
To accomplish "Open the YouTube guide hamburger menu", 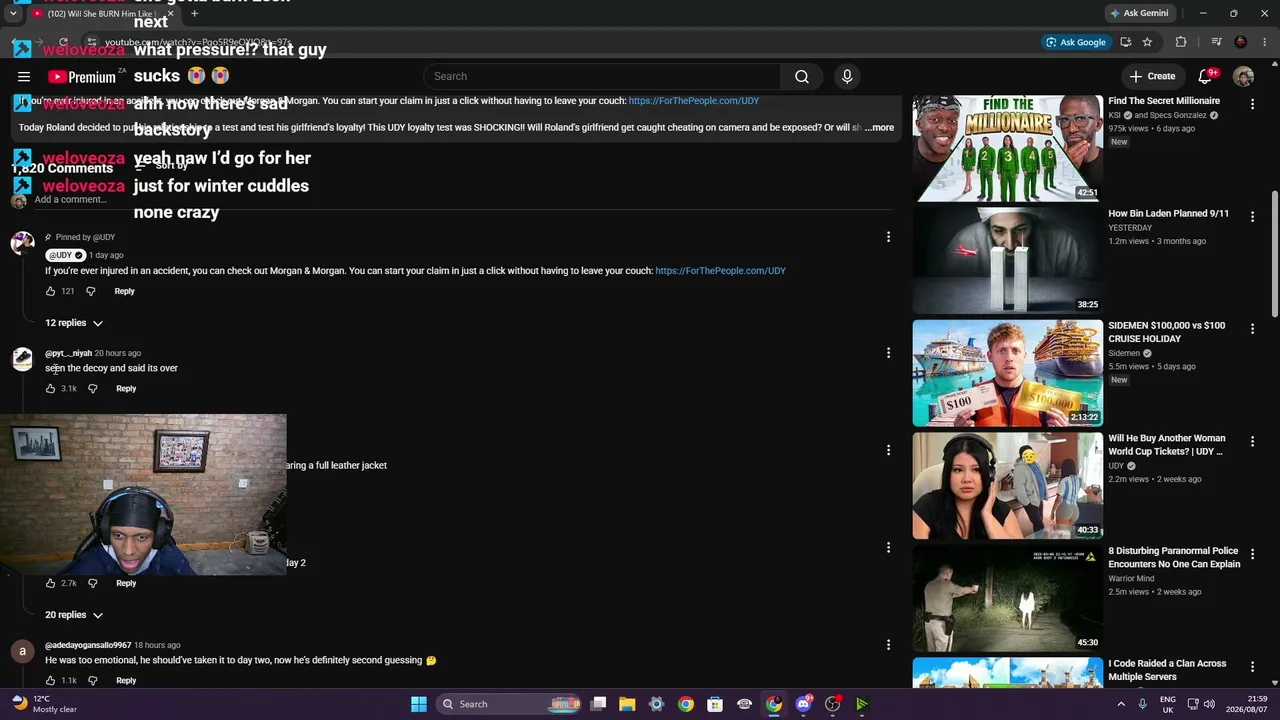I will tap(24, 77).
